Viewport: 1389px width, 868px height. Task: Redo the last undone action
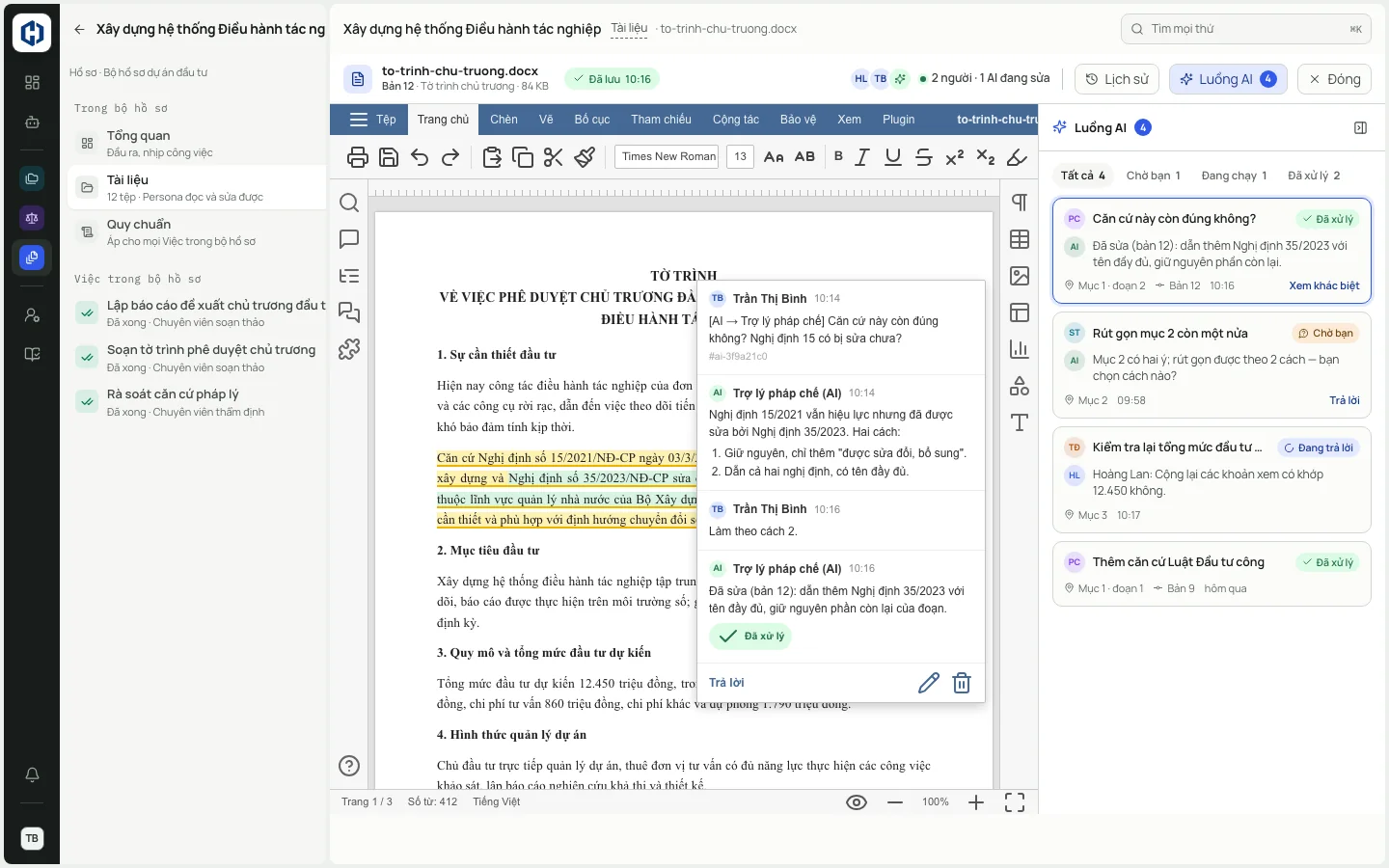450,157
